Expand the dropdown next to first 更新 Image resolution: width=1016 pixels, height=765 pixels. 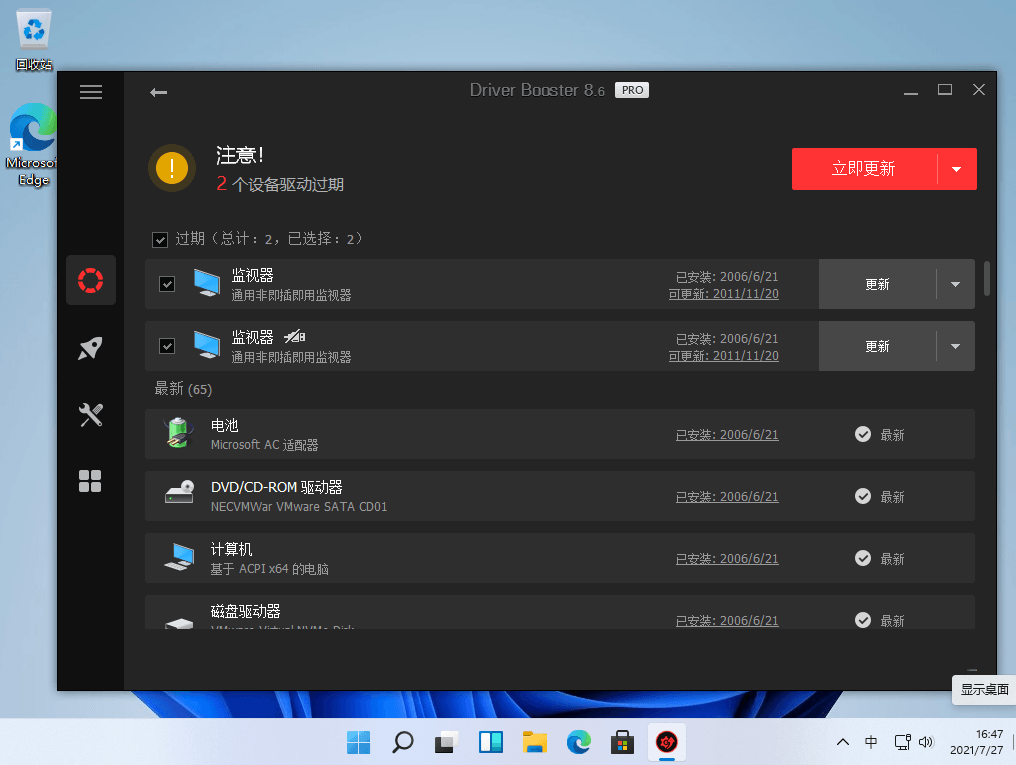point(956,284)
